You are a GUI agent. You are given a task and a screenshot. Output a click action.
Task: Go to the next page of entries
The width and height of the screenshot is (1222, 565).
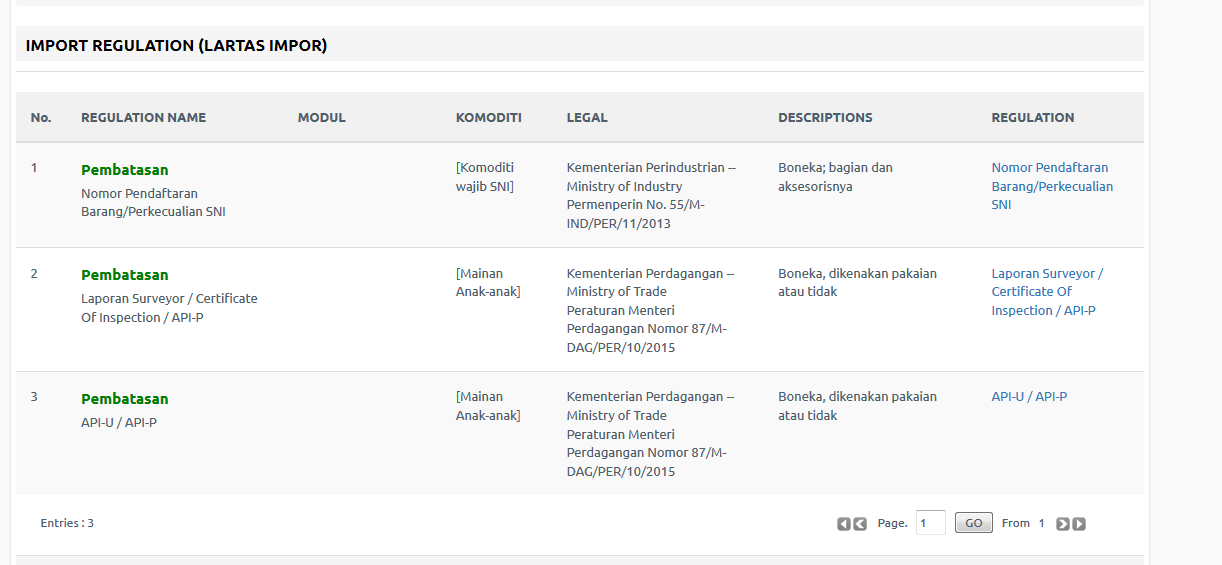click(1063, 524)
